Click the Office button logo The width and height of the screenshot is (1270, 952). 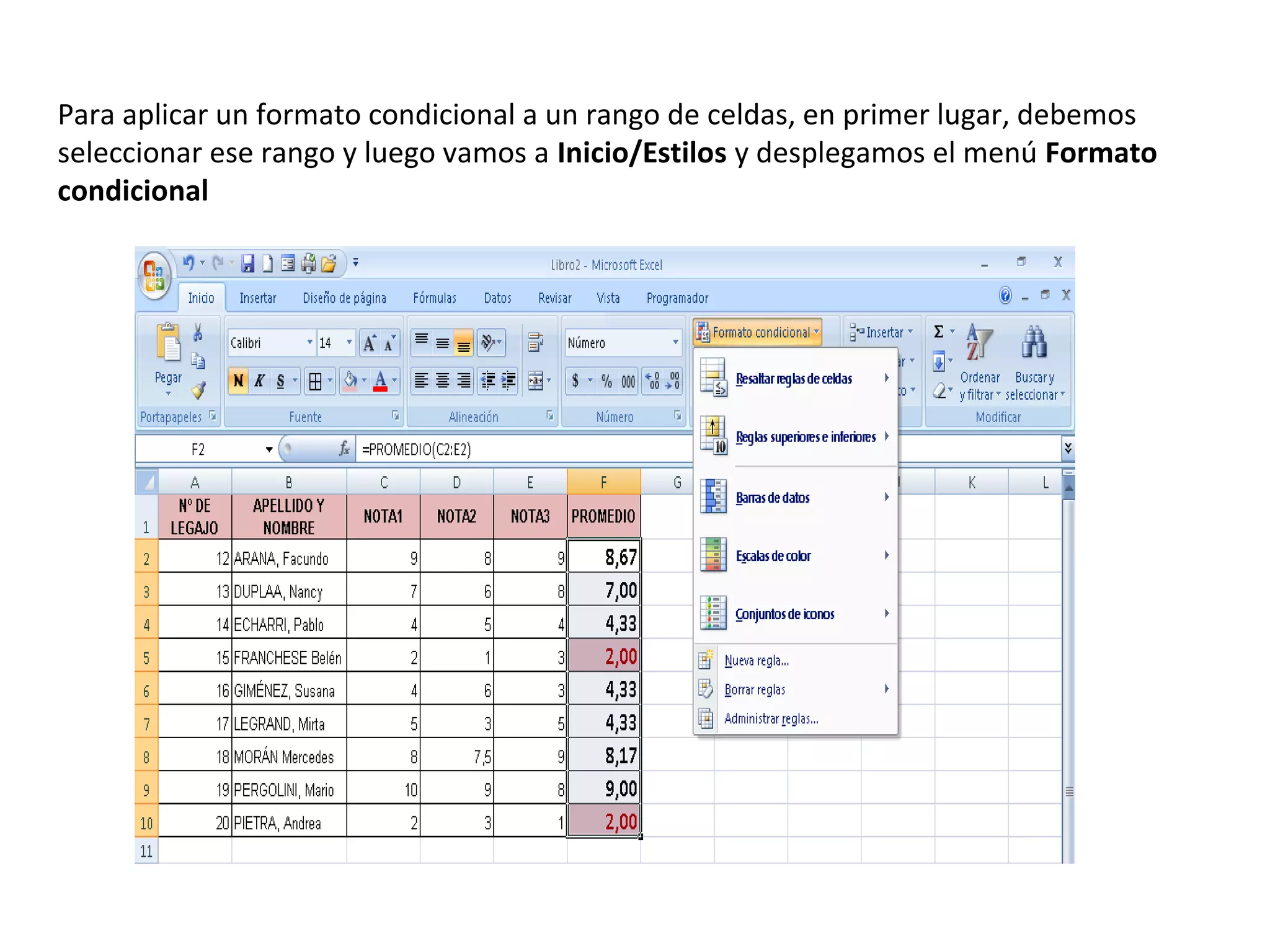pos(154,275)
